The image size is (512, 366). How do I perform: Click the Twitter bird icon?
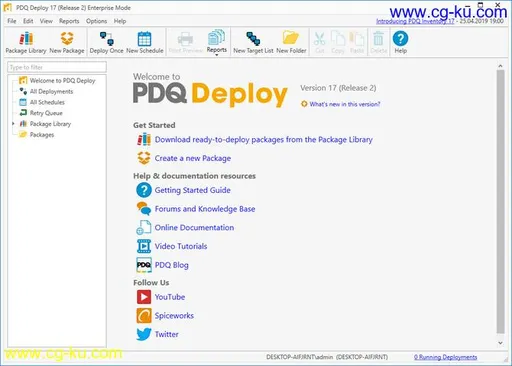(144, 334)
